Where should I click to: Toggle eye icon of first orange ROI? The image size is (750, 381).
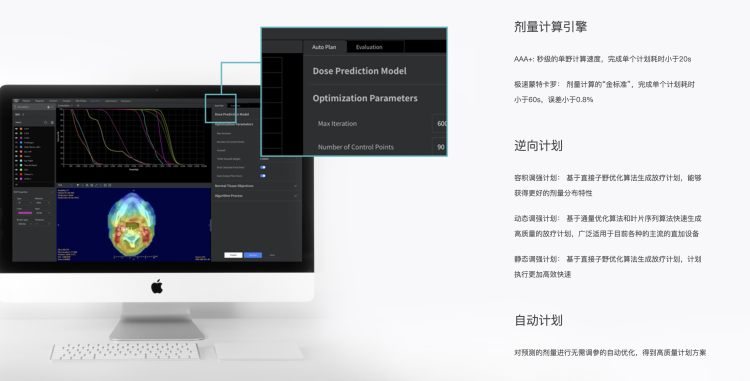tap(16, 129)
